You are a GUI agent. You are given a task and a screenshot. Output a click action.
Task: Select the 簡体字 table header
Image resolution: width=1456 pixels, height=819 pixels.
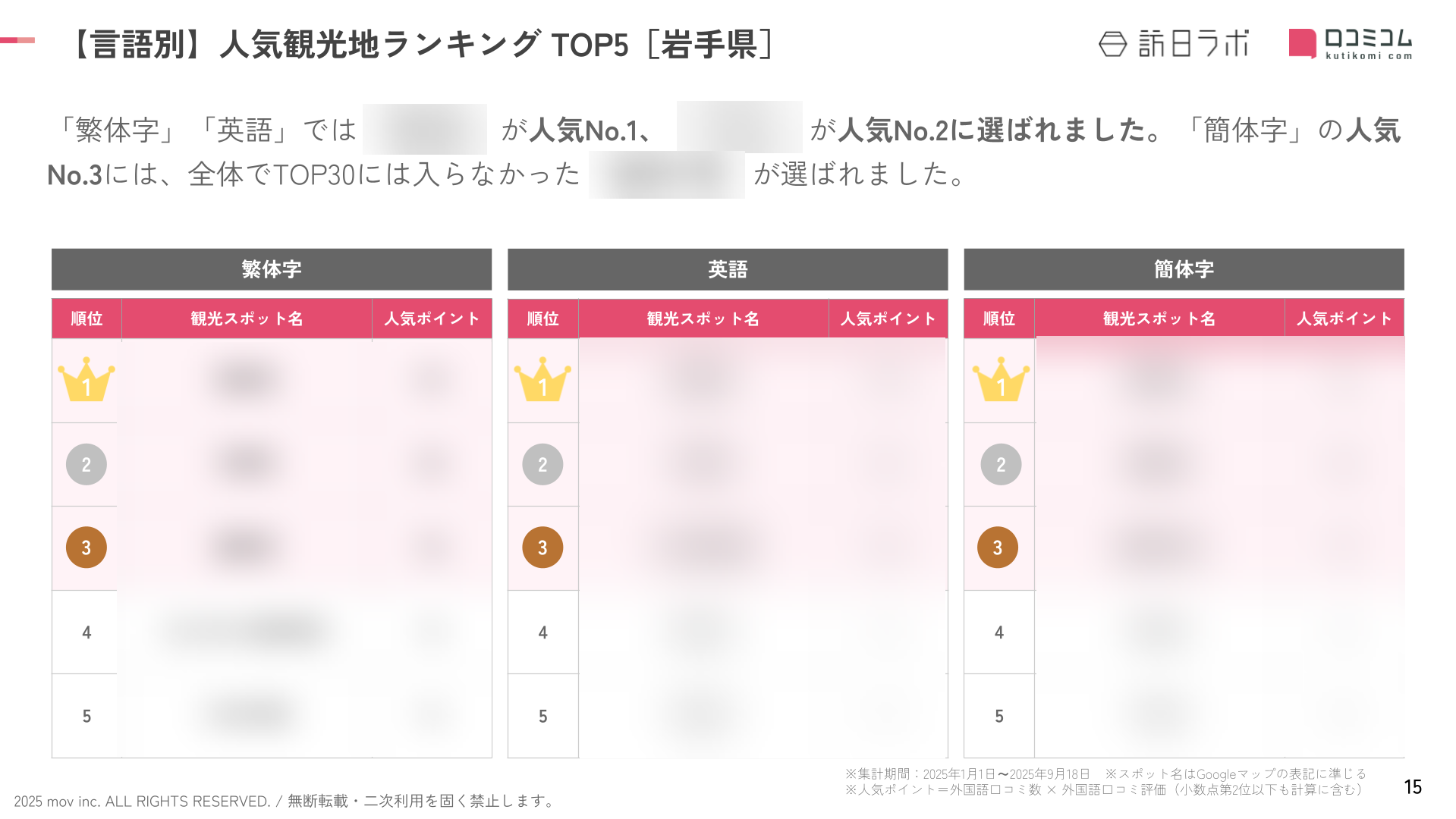tap(1184, 269)
